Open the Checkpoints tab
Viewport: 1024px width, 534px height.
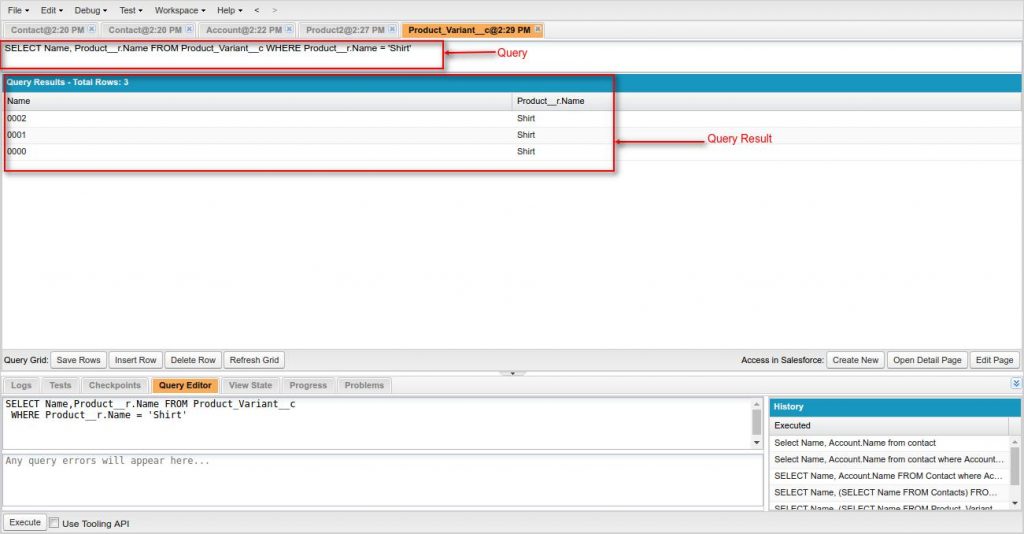114,385
